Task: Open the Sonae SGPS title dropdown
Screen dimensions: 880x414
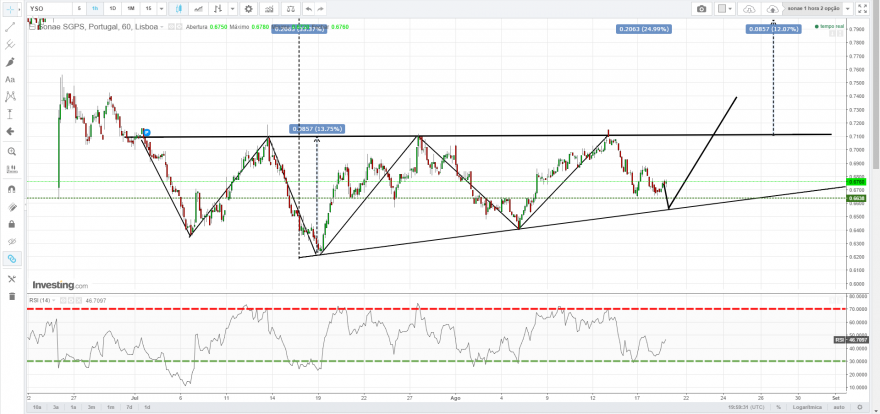Action: pos(162,26)
